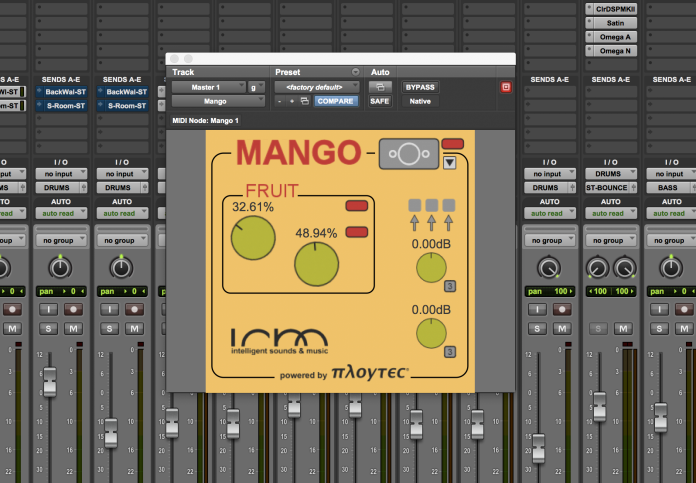Toggle the upper red switch in FRUIT section

(357, 206)
